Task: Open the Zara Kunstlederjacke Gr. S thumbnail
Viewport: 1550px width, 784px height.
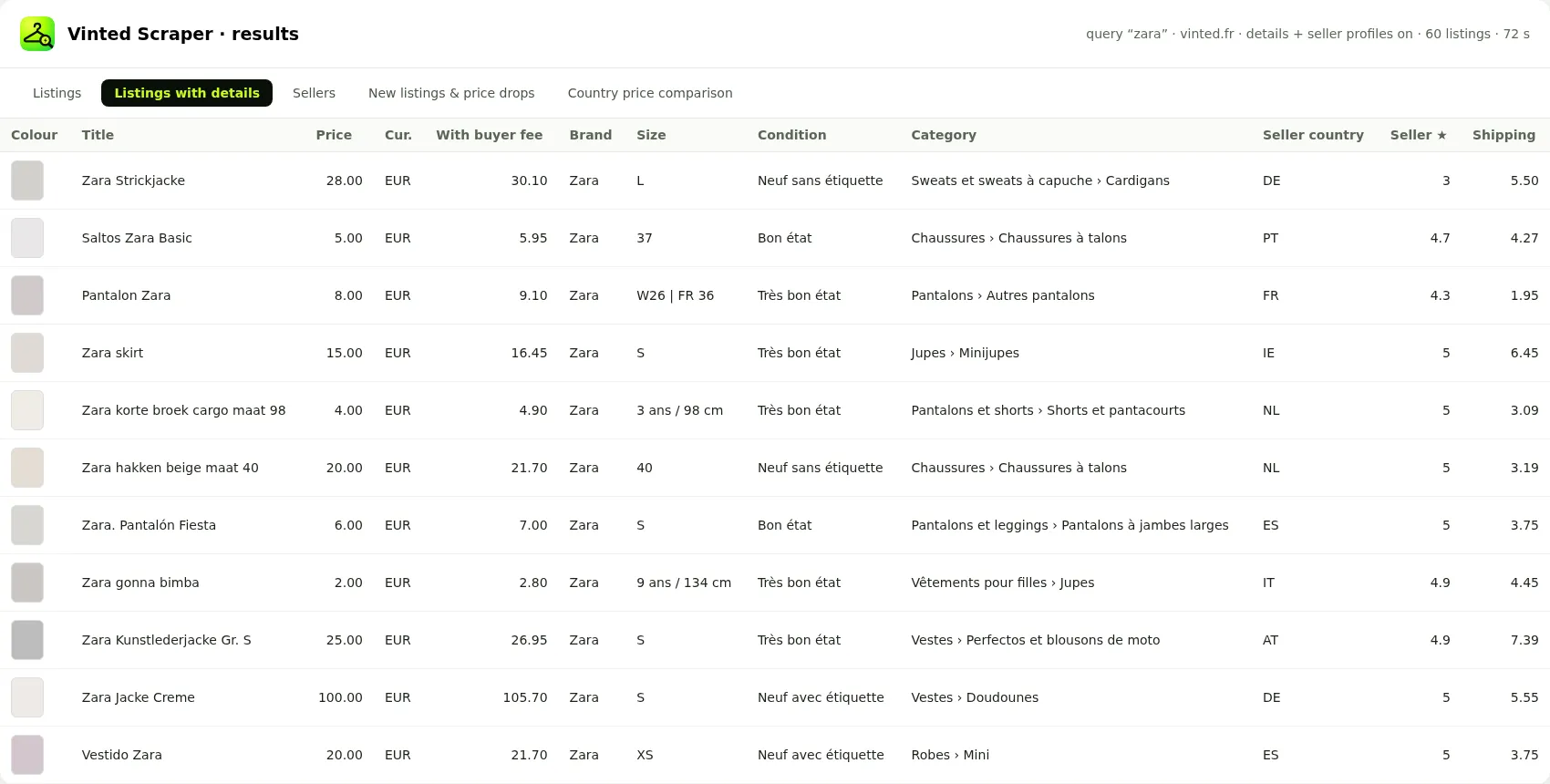Action: click(27, 640)
